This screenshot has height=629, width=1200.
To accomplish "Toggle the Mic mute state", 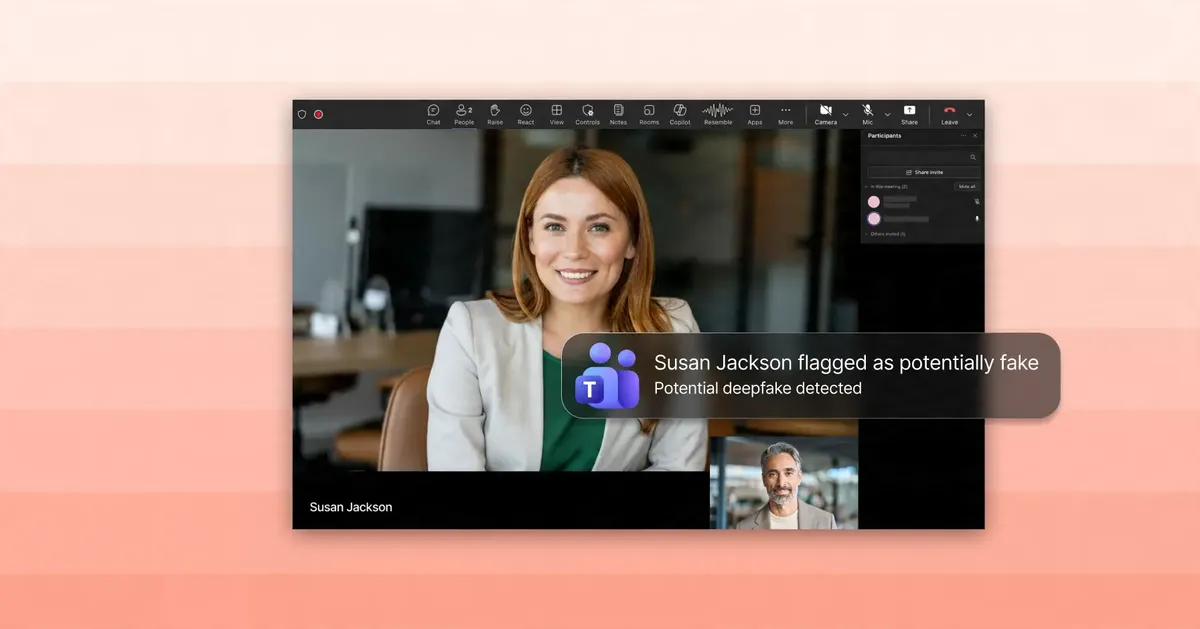I will point(868,114).
